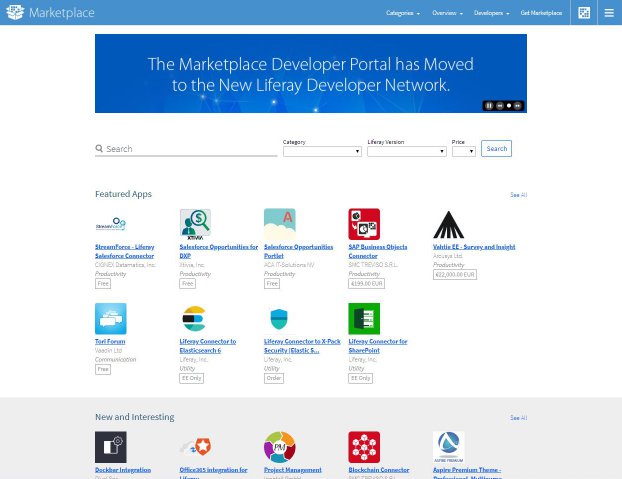
Task: Open SAP Business Objects Connector link
Action: (378, 251)
